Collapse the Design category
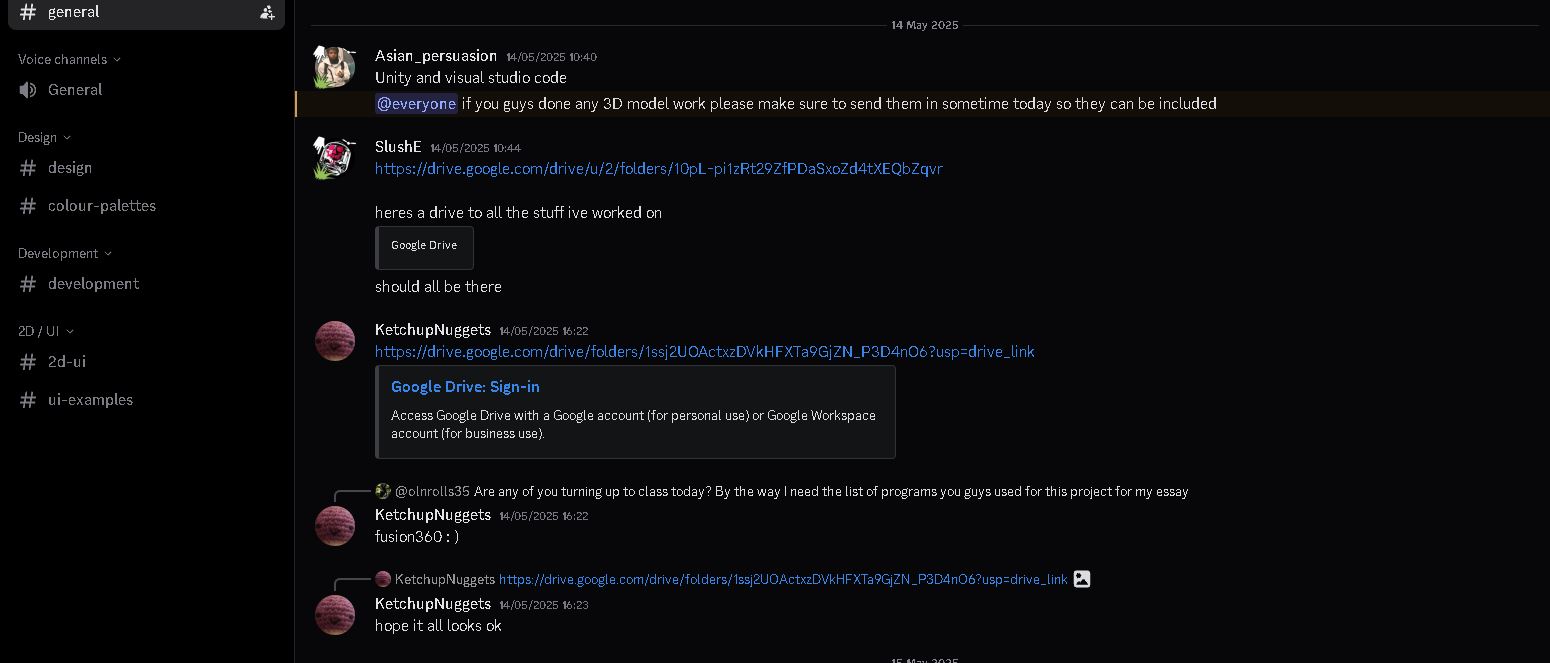This screenshot has width=1550, height=663. pyautogui.click(x=44, y=138)
